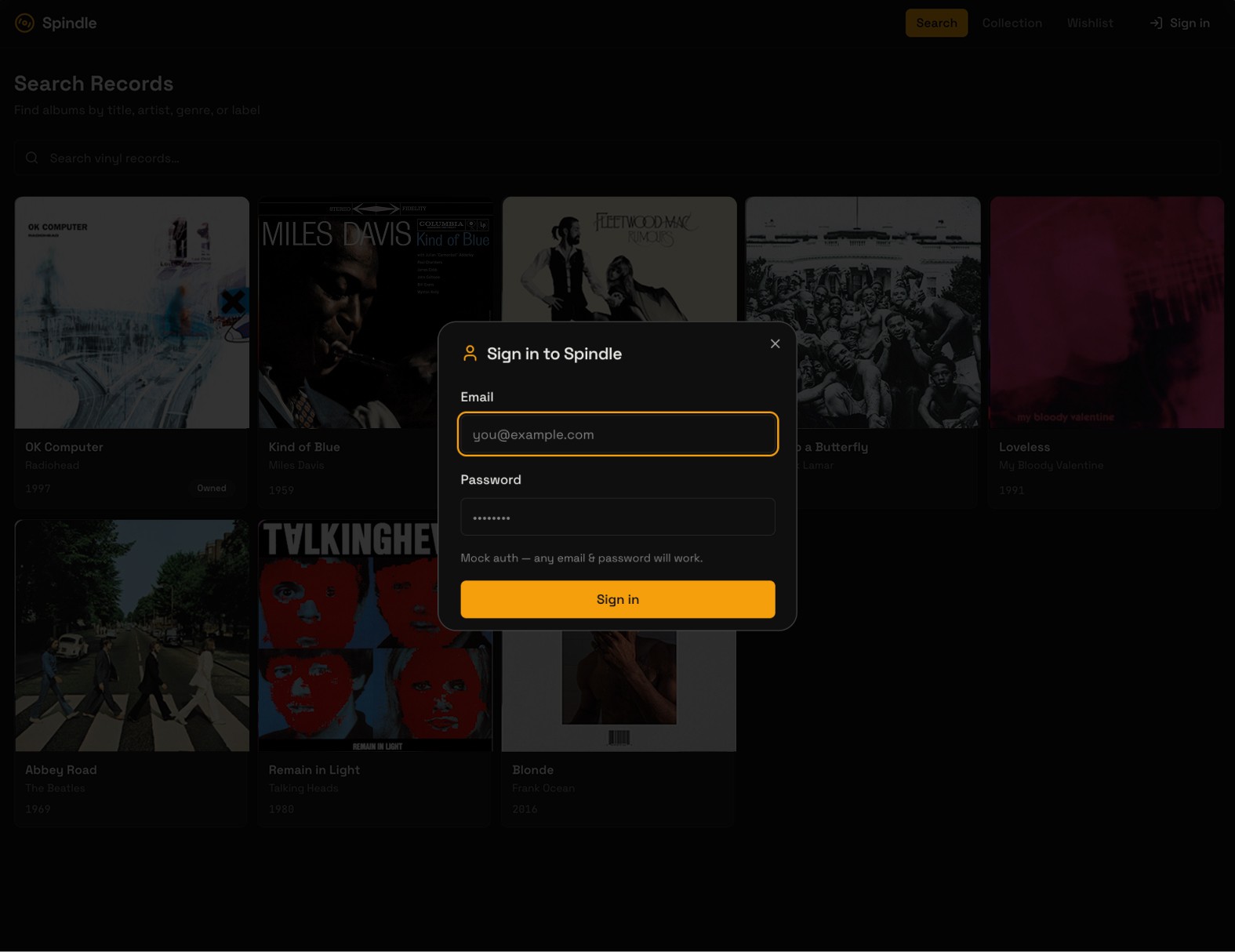Click the 'Spindle' brand name
Image resolution: width=1235 pixels, height=952 pixels.
click(70, 23)
